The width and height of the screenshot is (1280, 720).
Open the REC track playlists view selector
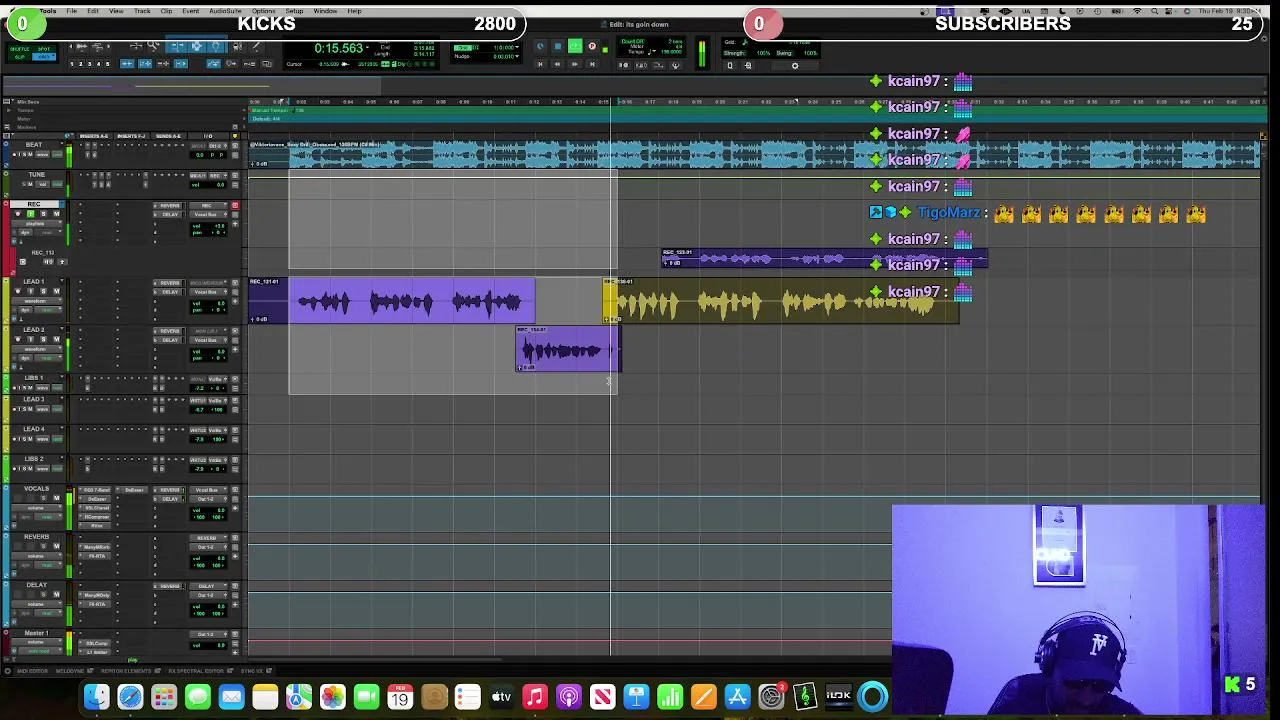[37, 224]
